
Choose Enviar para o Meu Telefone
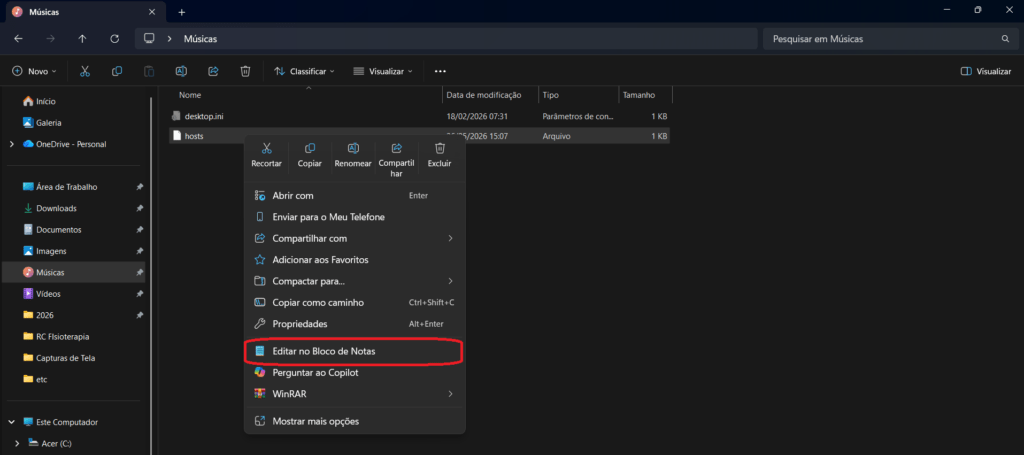355,217
